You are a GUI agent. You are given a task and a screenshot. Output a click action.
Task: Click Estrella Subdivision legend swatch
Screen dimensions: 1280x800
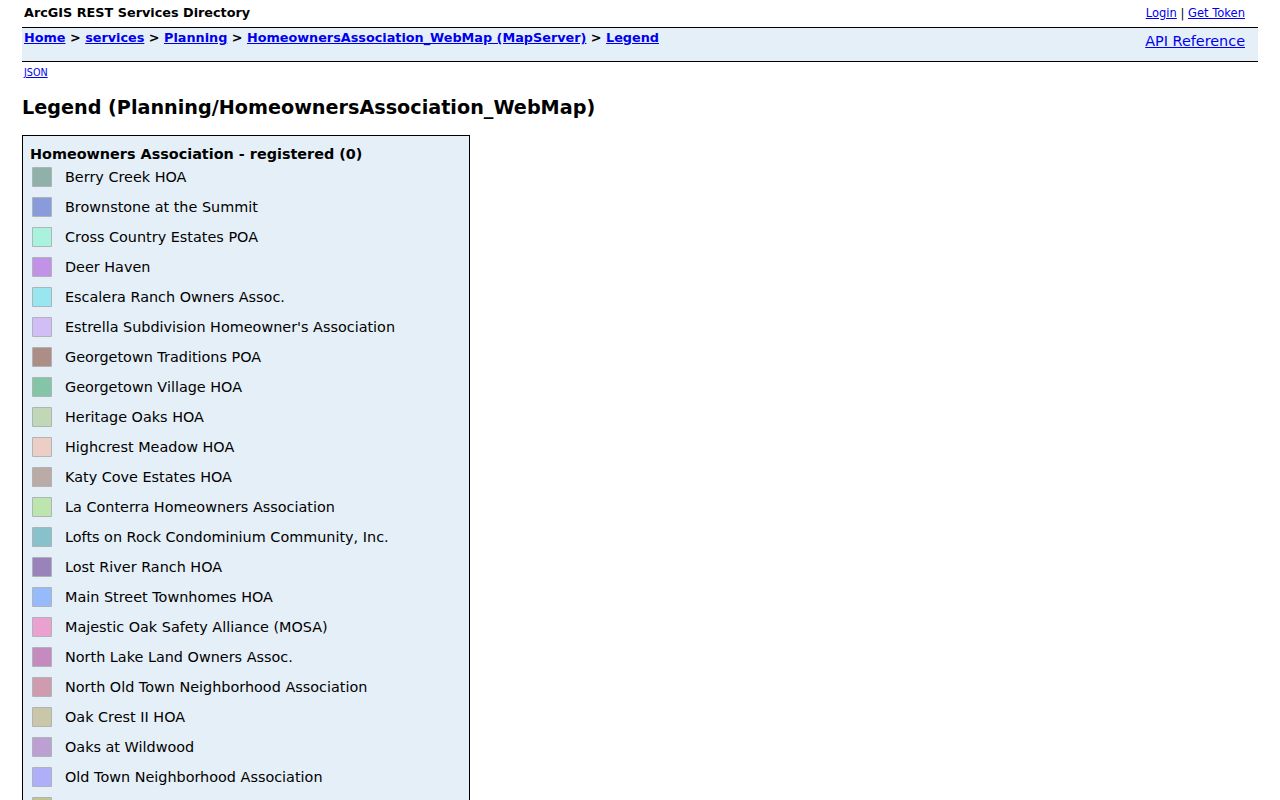pos(42,327)
